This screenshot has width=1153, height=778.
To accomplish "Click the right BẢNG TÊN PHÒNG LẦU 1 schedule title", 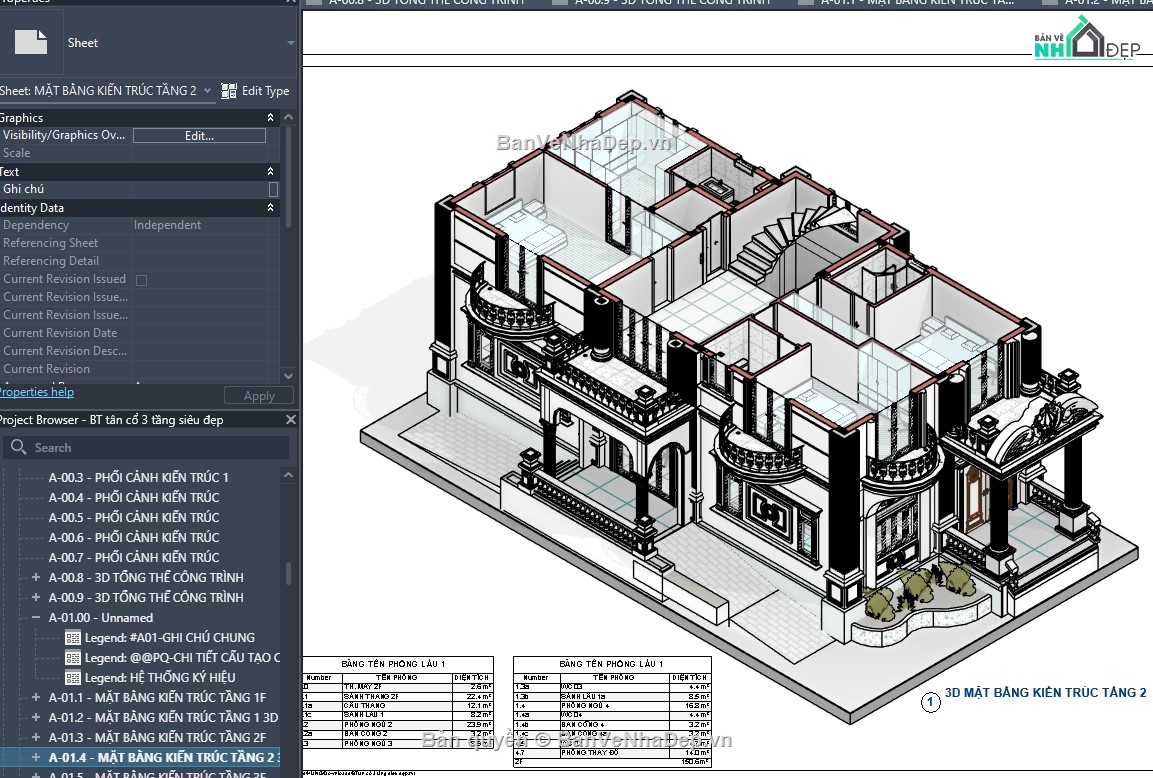I will (x=611, y=663).
